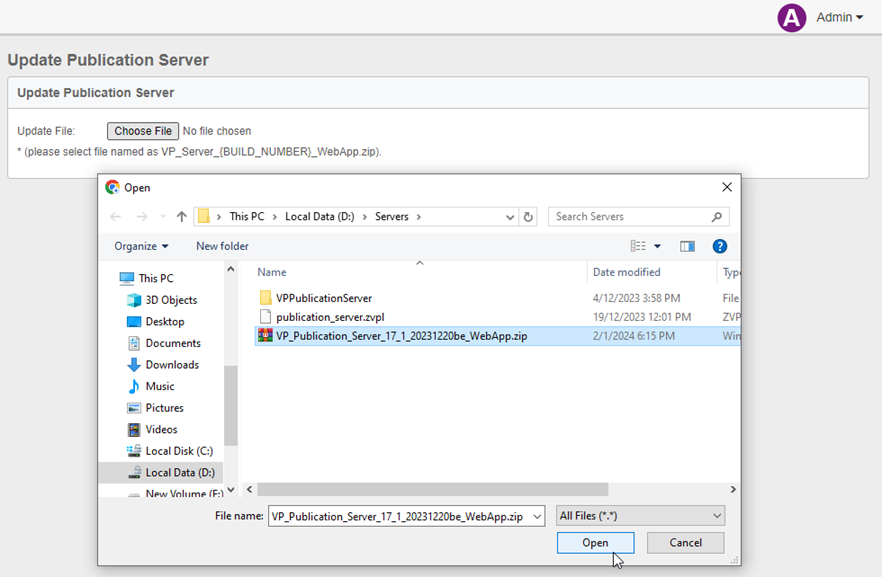Open Videos in the sidebar
Image resolution: width=882 pixels, height=577 pixels.
[x=161, y=430]
